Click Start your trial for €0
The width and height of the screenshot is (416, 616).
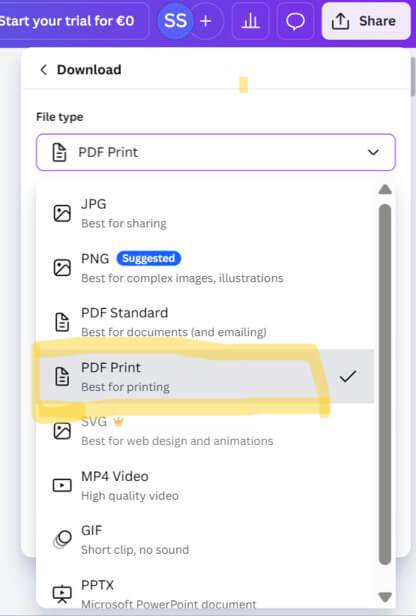pyautogui.click(x=68, y=21)
